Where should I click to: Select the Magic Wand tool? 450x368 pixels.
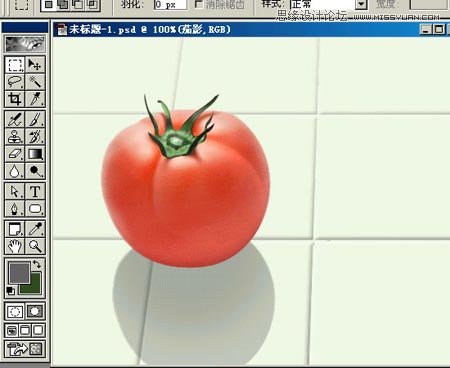tap(35, 82)
